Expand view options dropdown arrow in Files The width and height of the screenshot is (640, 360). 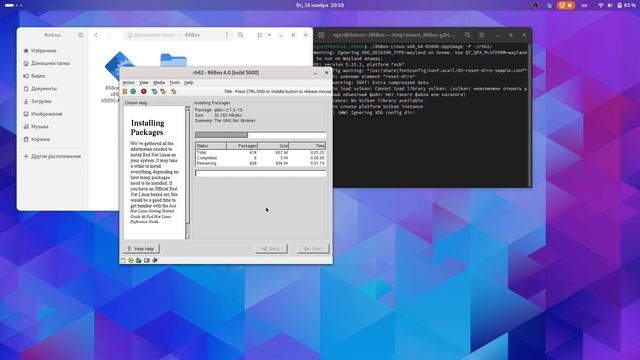269,35
